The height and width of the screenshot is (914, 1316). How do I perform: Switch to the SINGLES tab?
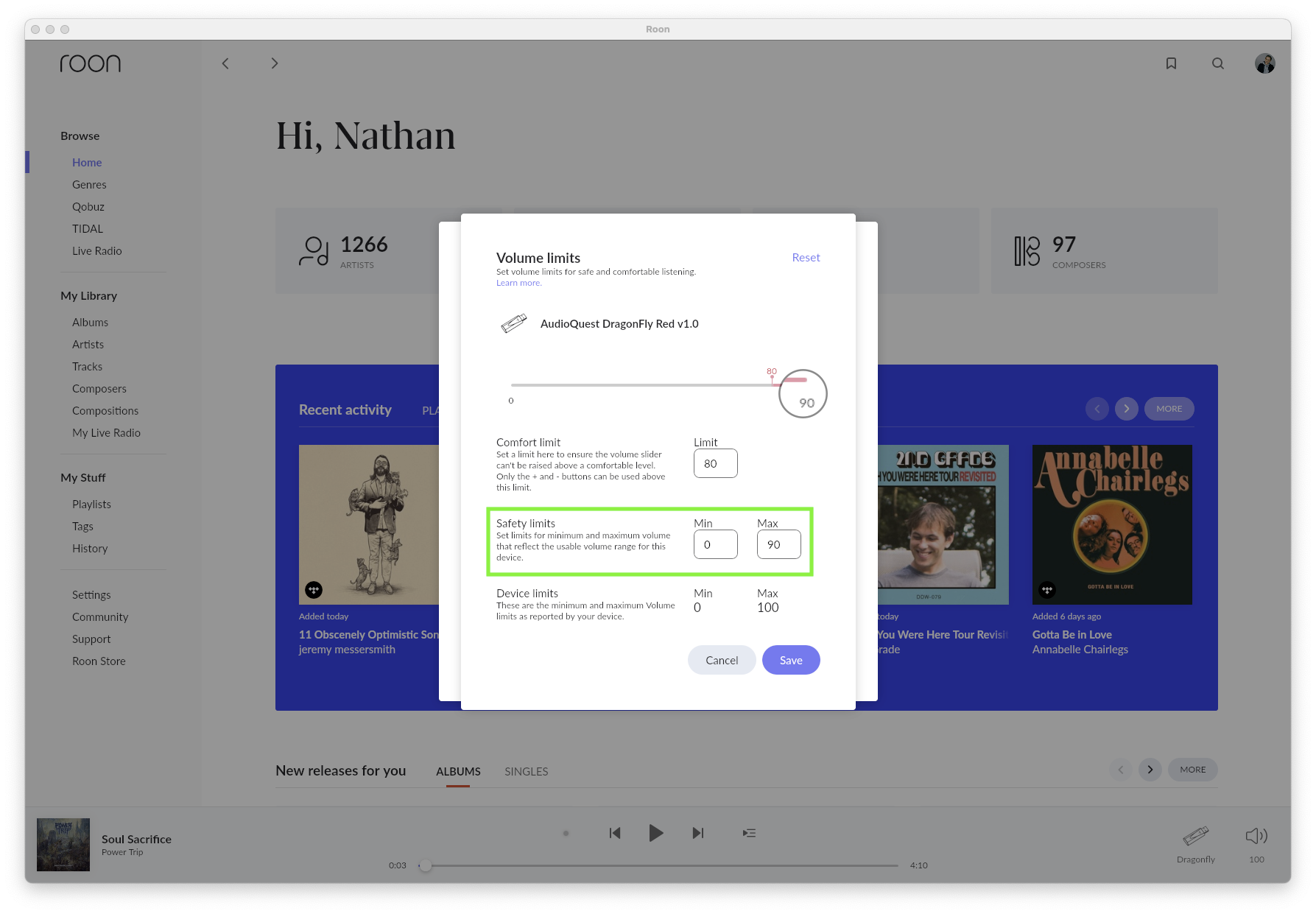[x=527, y=771]
